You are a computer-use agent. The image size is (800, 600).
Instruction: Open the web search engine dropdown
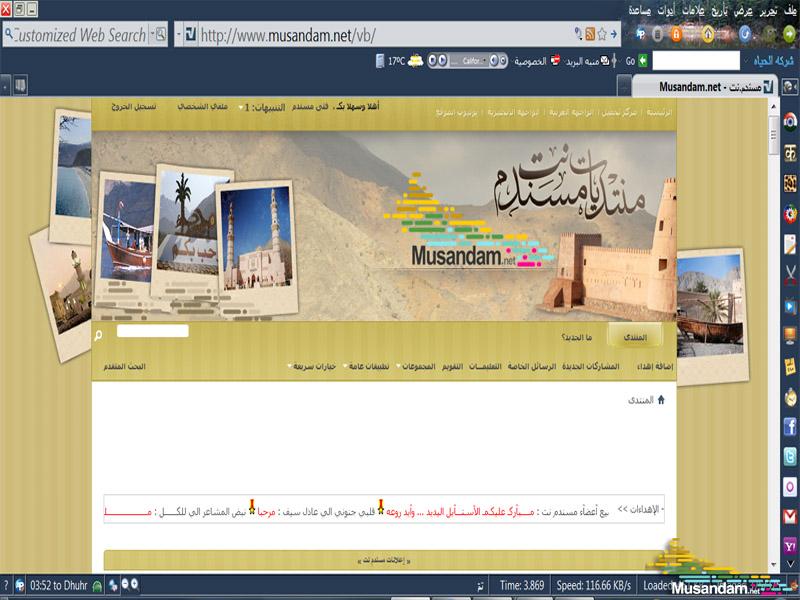(x=152, y=34)
